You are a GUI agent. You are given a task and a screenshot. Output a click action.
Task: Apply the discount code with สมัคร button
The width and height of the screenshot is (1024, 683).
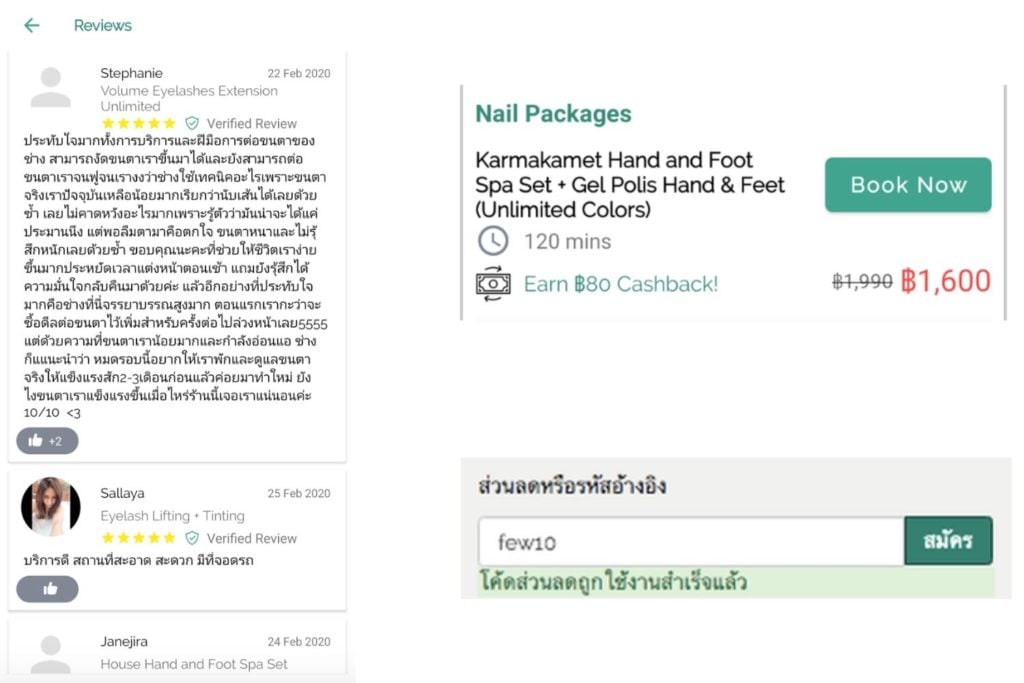click(948, 541)
